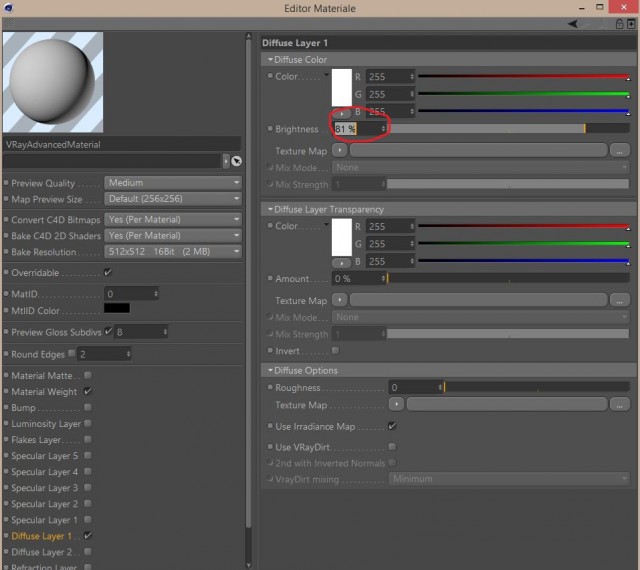
Task: Open the Bake Resolution dropdown
Action: click(x=173, y=252)
